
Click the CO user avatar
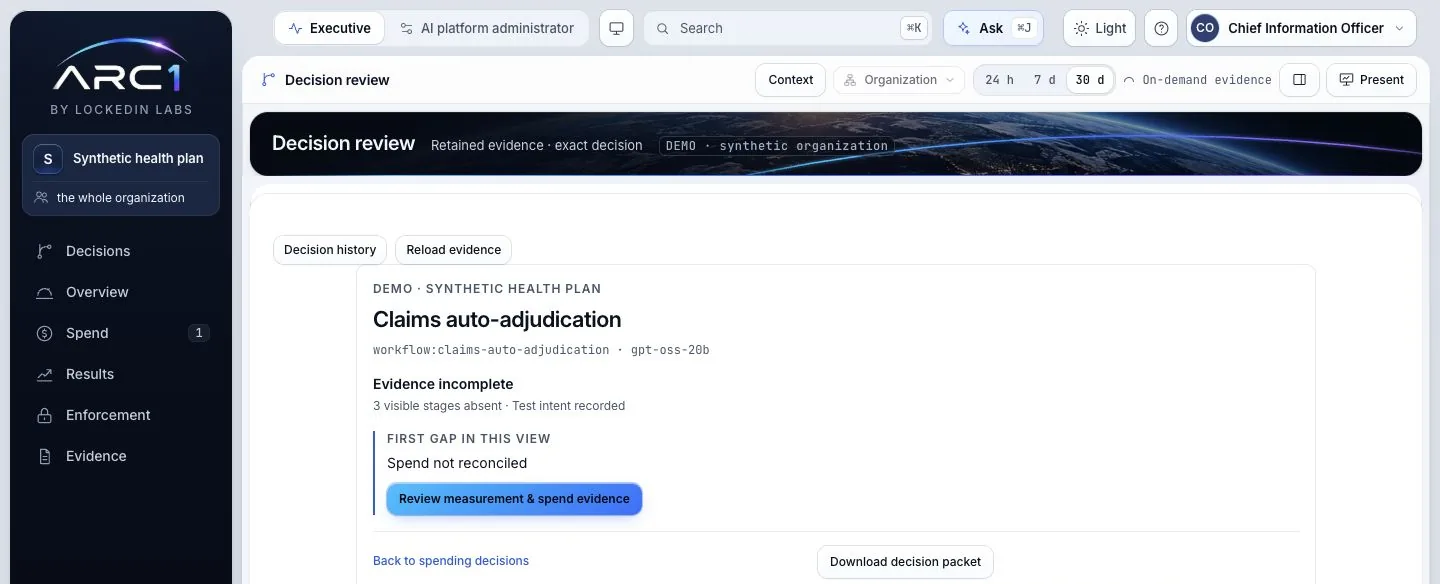[x=1205, y=28]
